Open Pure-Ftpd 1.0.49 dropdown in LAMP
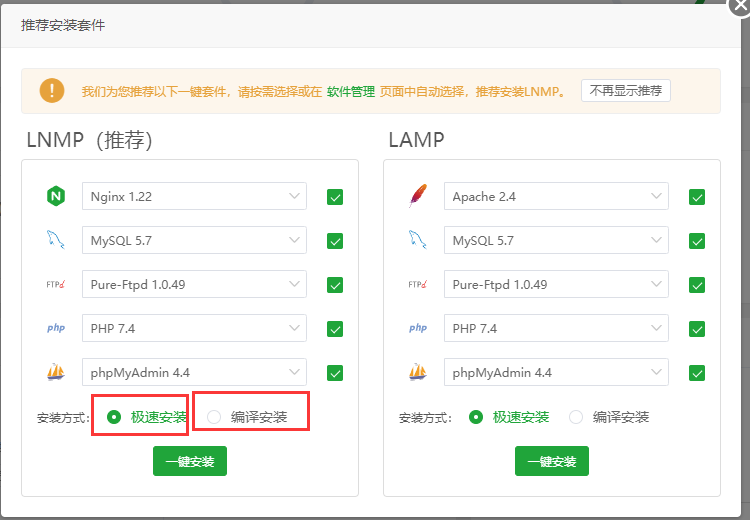Viewport: 750px width, 520px height. (x=556, y=284)
